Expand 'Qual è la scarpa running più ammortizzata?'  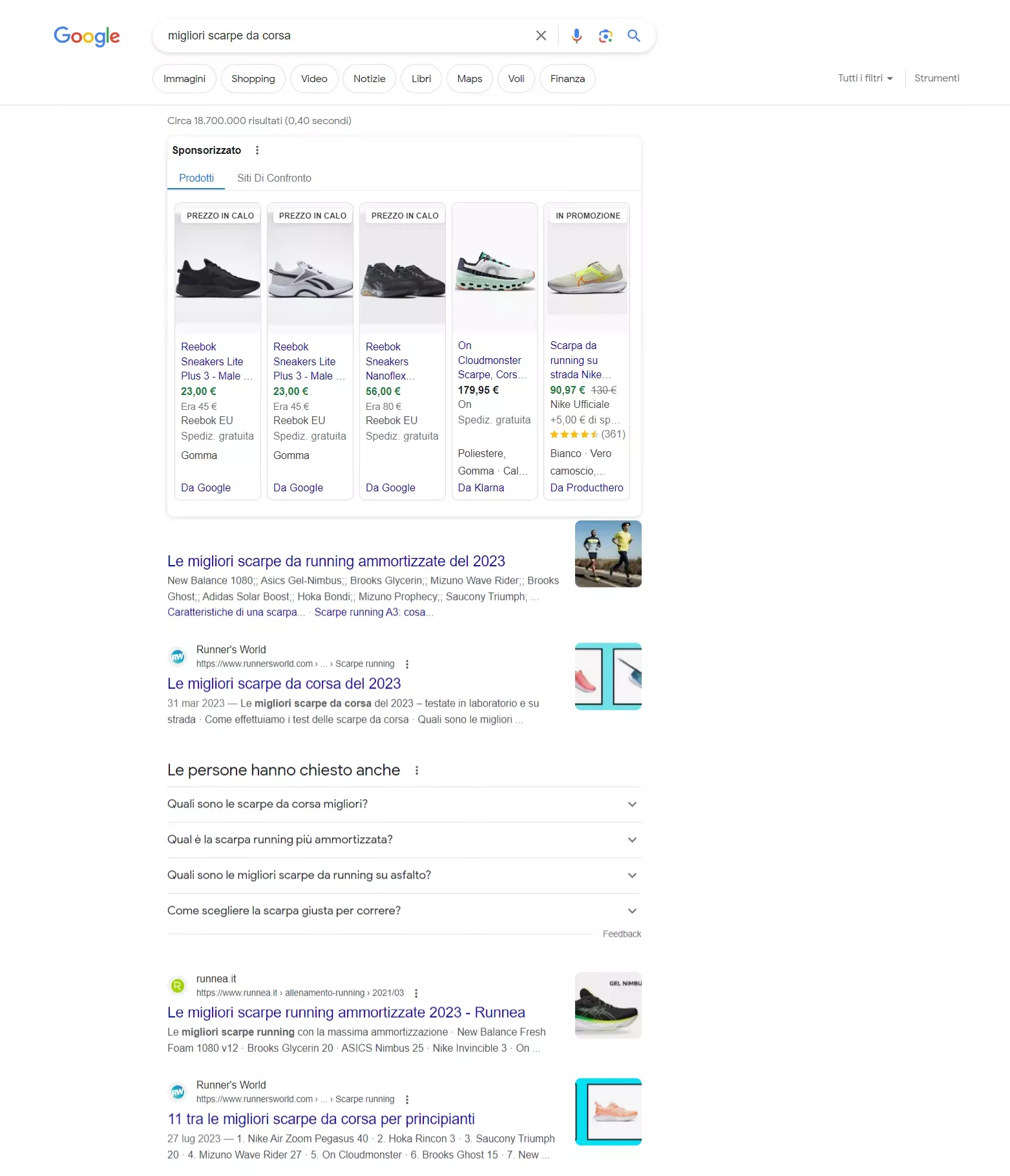tap(404, 840)
